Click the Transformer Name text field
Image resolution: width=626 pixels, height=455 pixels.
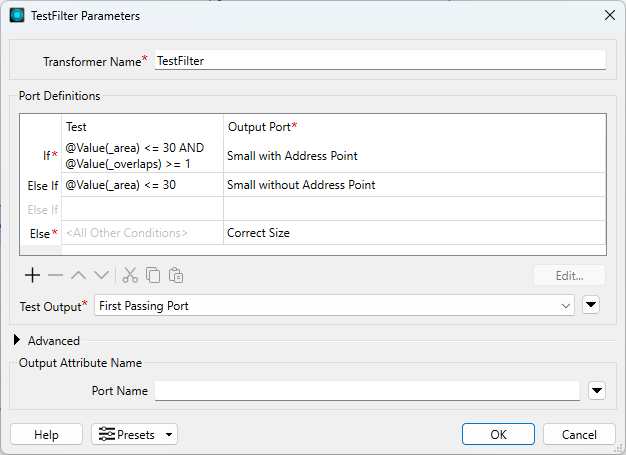[380, 60]
